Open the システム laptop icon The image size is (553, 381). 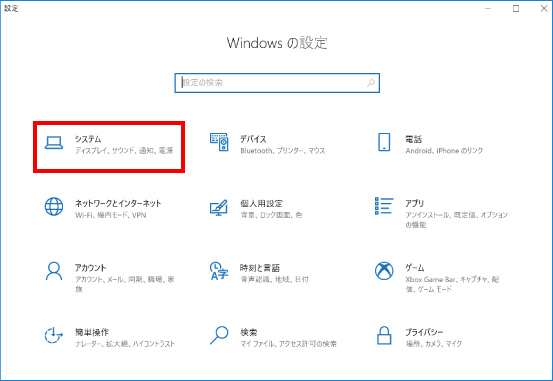click(x=54, y=143)
